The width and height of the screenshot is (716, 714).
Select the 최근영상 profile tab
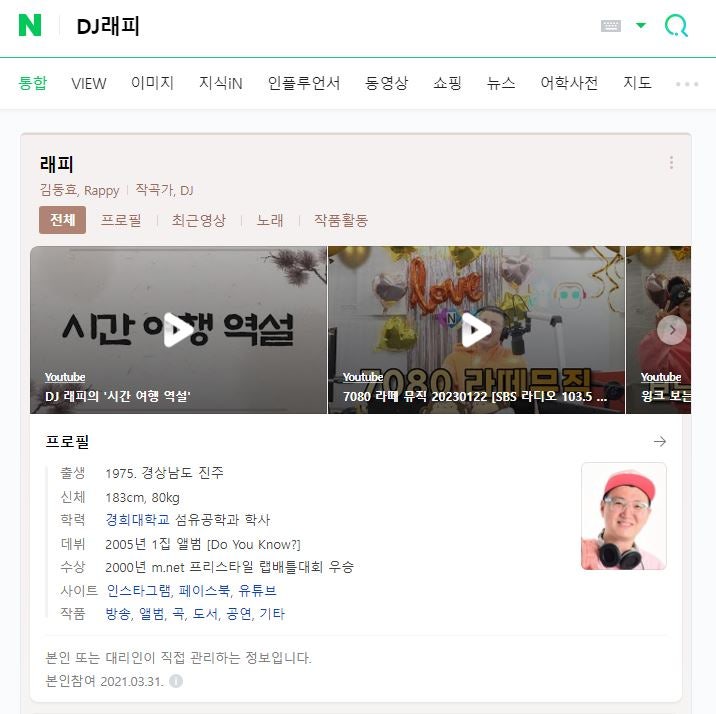tap(199, 220)
